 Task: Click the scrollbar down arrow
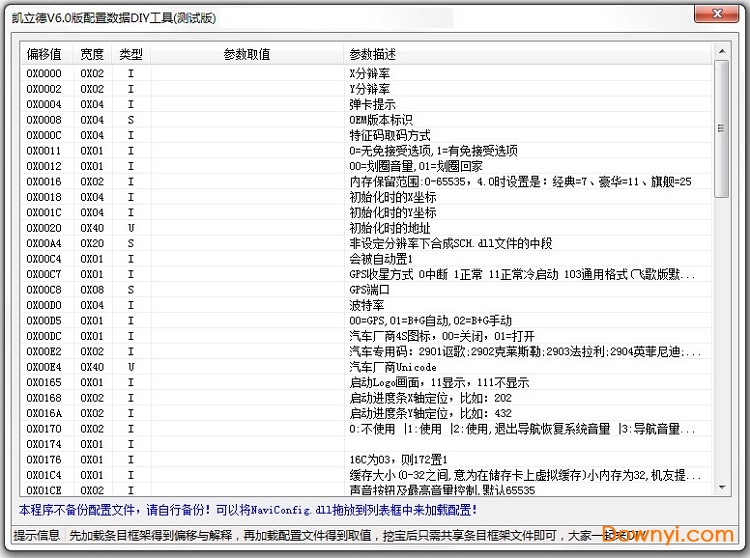721,487
